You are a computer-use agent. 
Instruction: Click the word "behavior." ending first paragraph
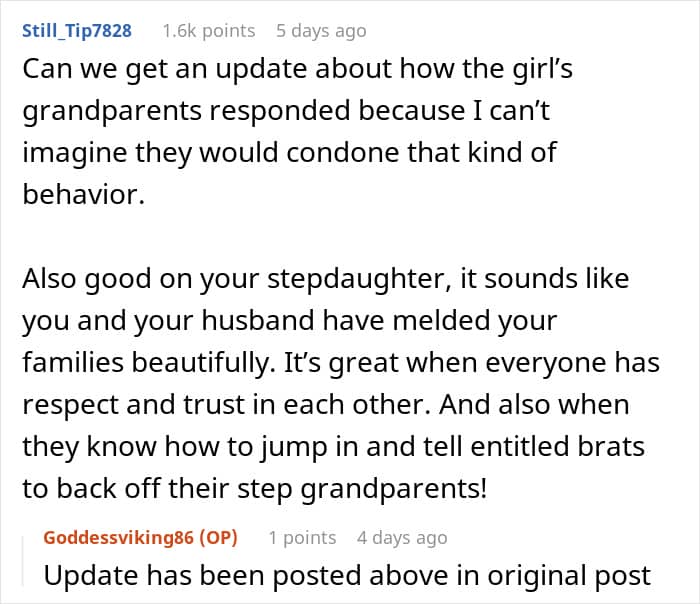point(83,195)
